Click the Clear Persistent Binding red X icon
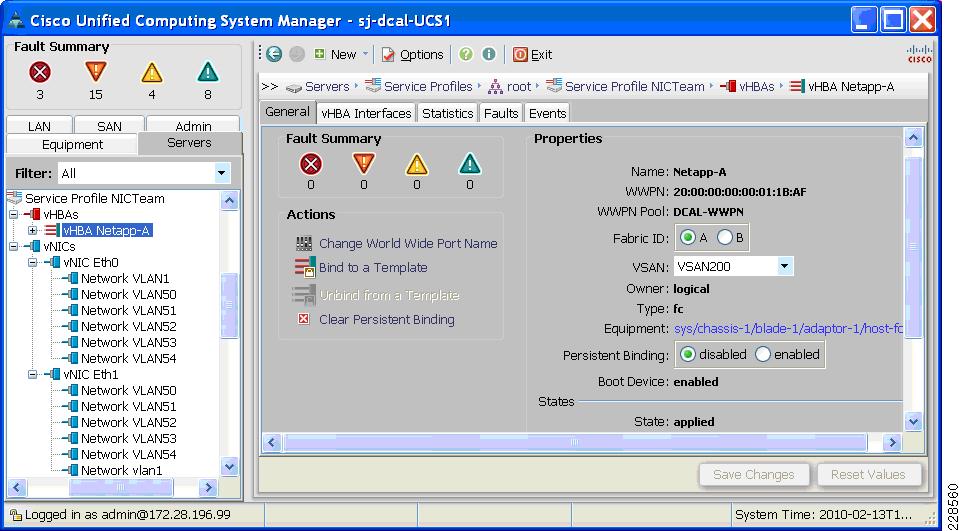This screenshot has height=531, width=959. pyautogui.click(x=303, y=319)
